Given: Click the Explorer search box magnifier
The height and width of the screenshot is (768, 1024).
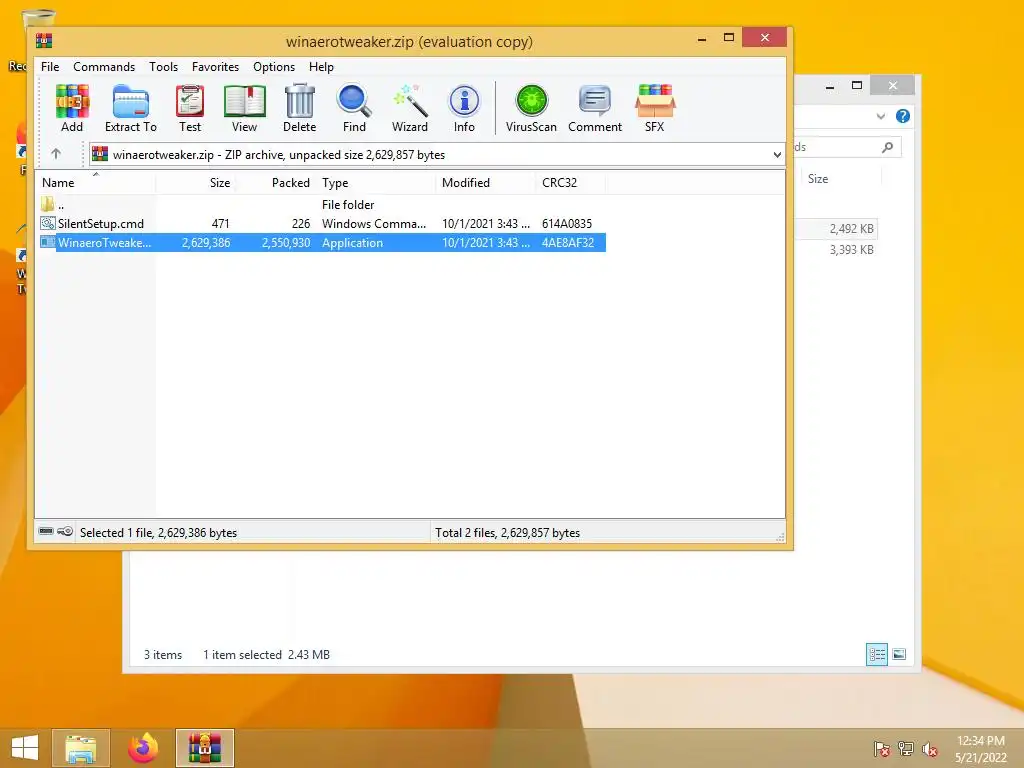Looking at the screenshot, I should [x=887, y=147].
